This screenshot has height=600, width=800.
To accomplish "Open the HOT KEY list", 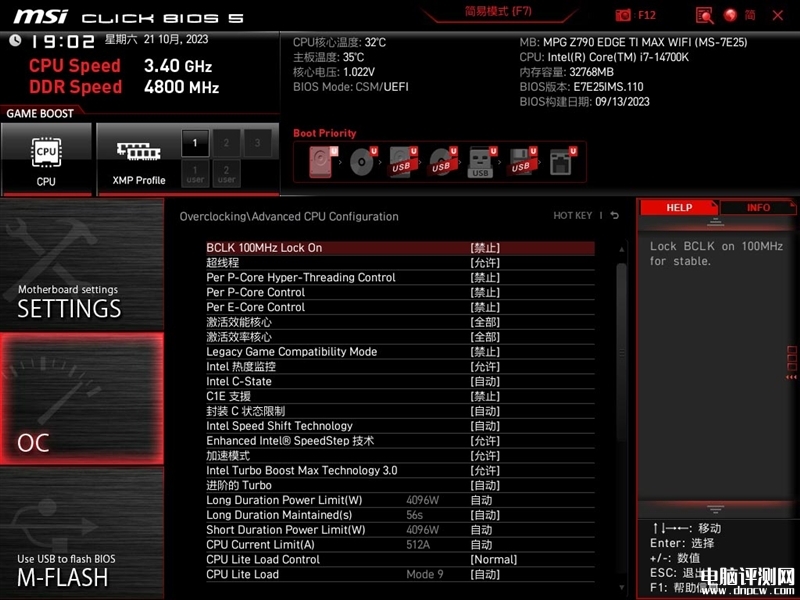I will point(572,216).
